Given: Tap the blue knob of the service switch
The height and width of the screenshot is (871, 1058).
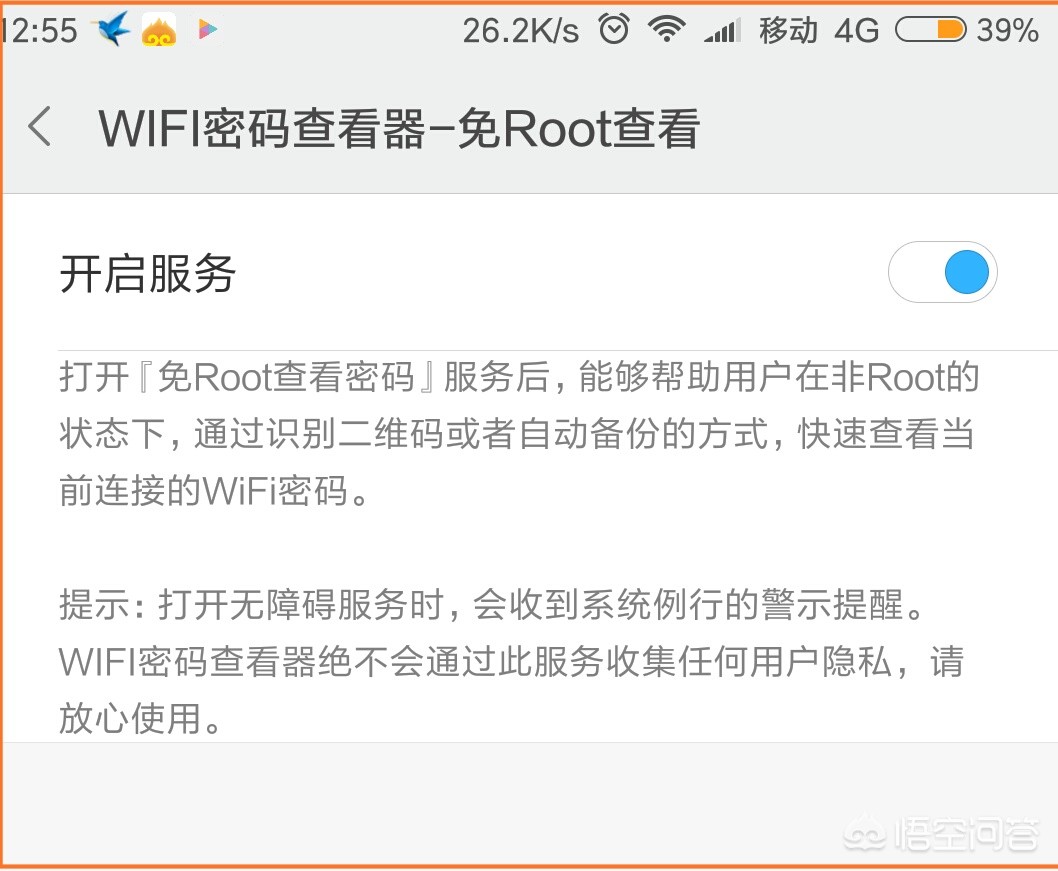Looking at the screenshot, I should 967,272.
